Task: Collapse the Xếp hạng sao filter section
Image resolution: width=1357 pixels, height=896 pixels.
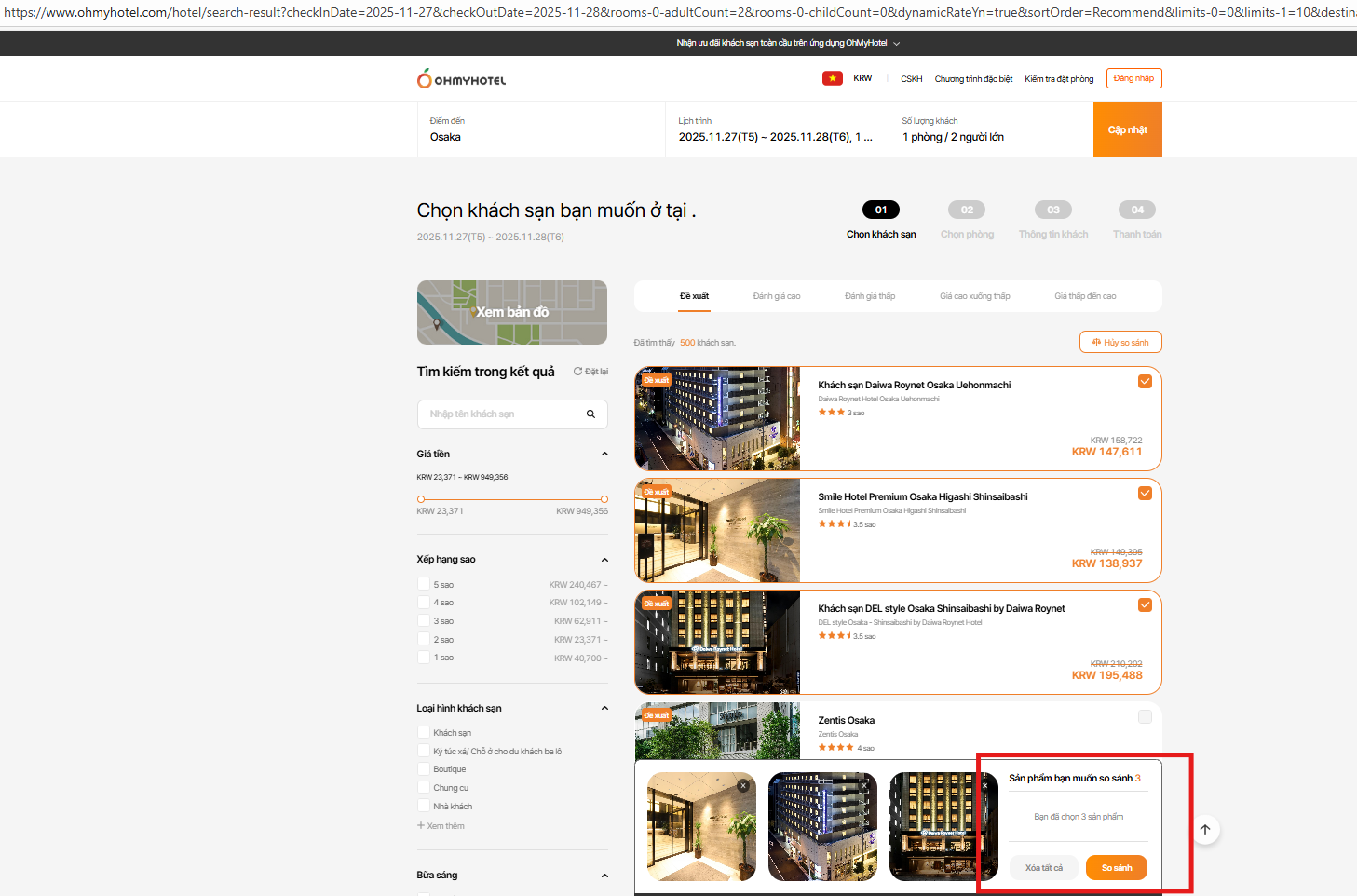Action: [604, 560]
